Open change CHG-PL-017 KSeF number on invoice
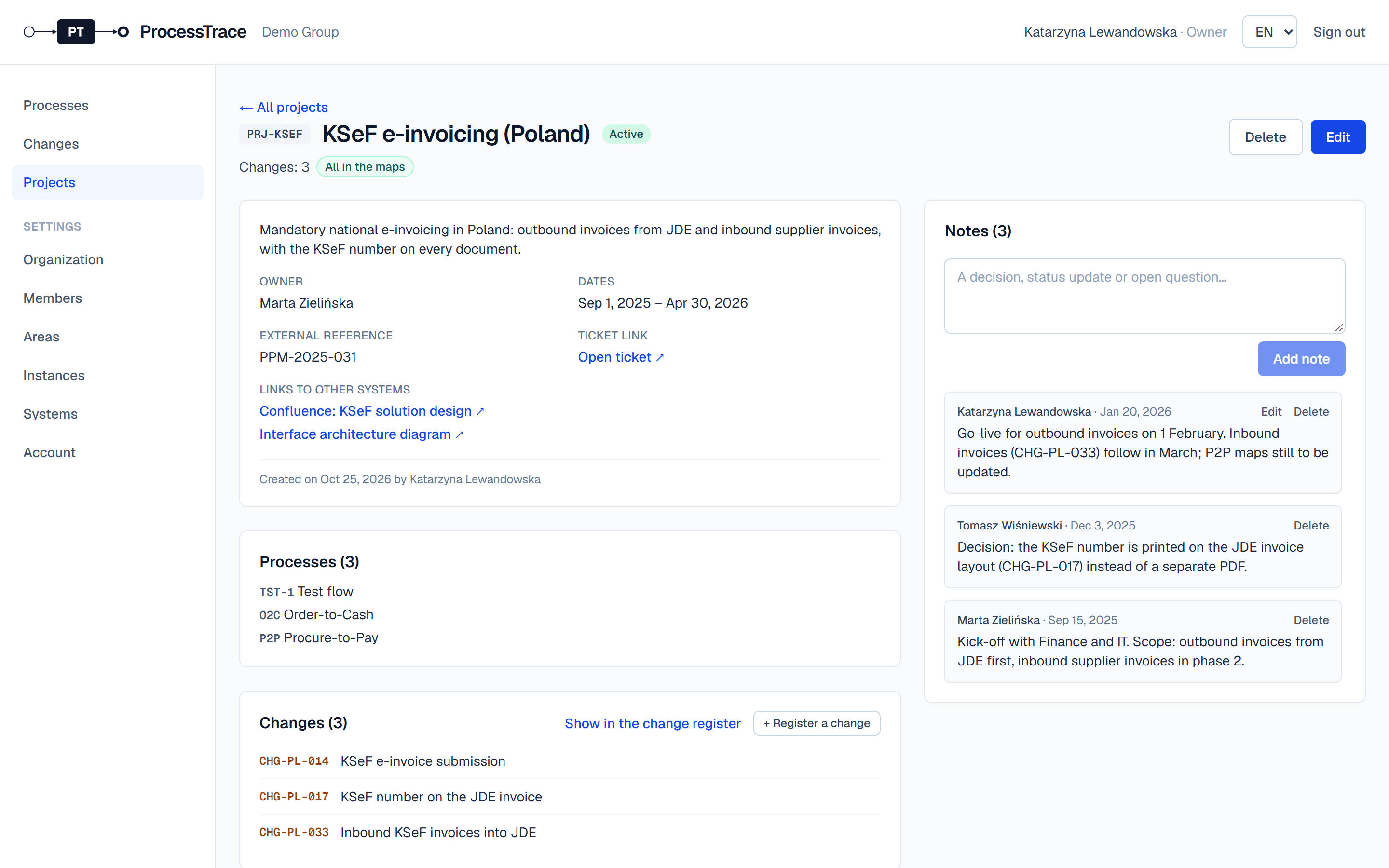1389x868 pixels. click(x=570, y=797)
